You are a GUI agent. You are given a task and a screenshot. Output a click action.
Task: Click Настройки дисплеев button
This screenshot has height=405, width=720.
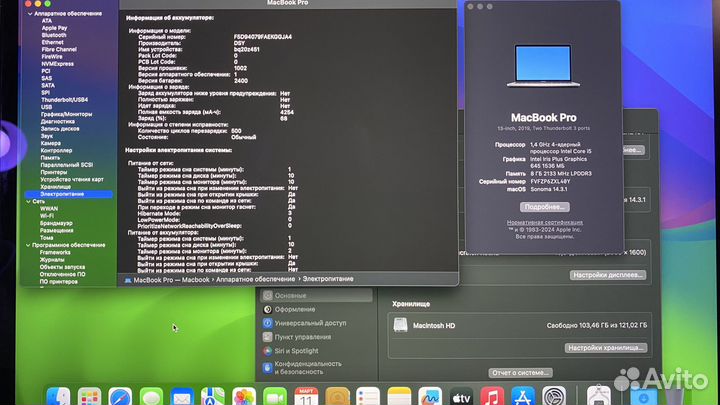tap(608, 275)
